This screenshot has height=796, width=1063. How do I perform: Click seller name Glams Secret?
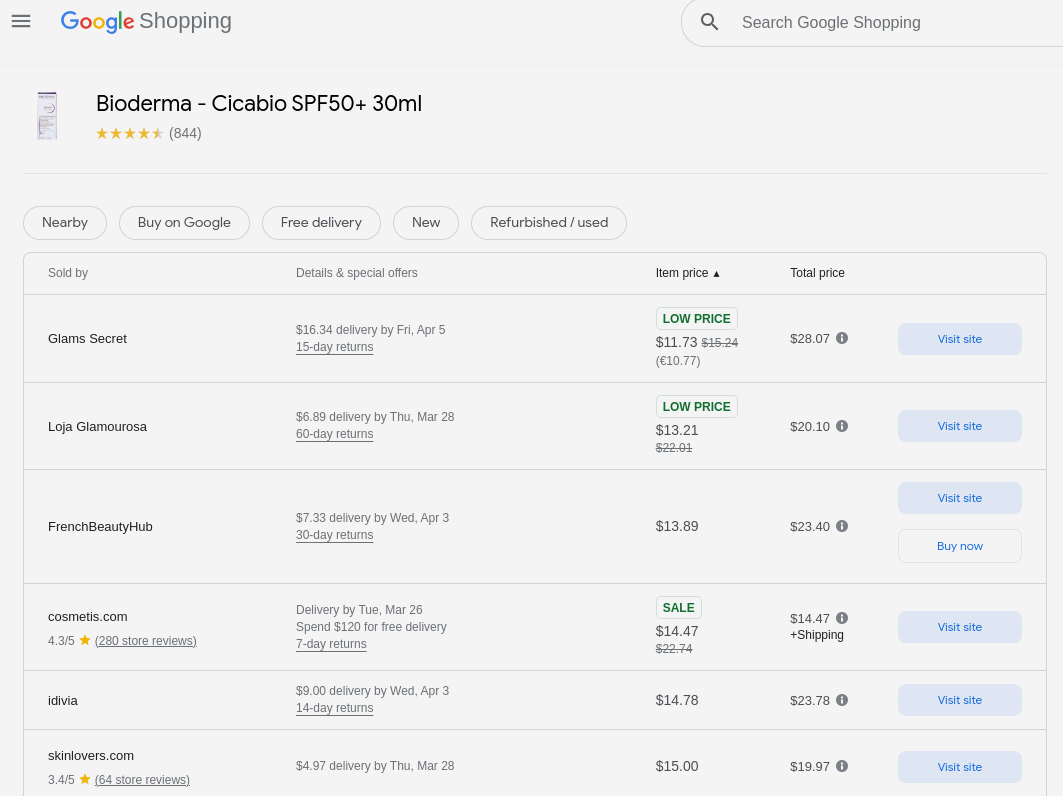[87, 338]
